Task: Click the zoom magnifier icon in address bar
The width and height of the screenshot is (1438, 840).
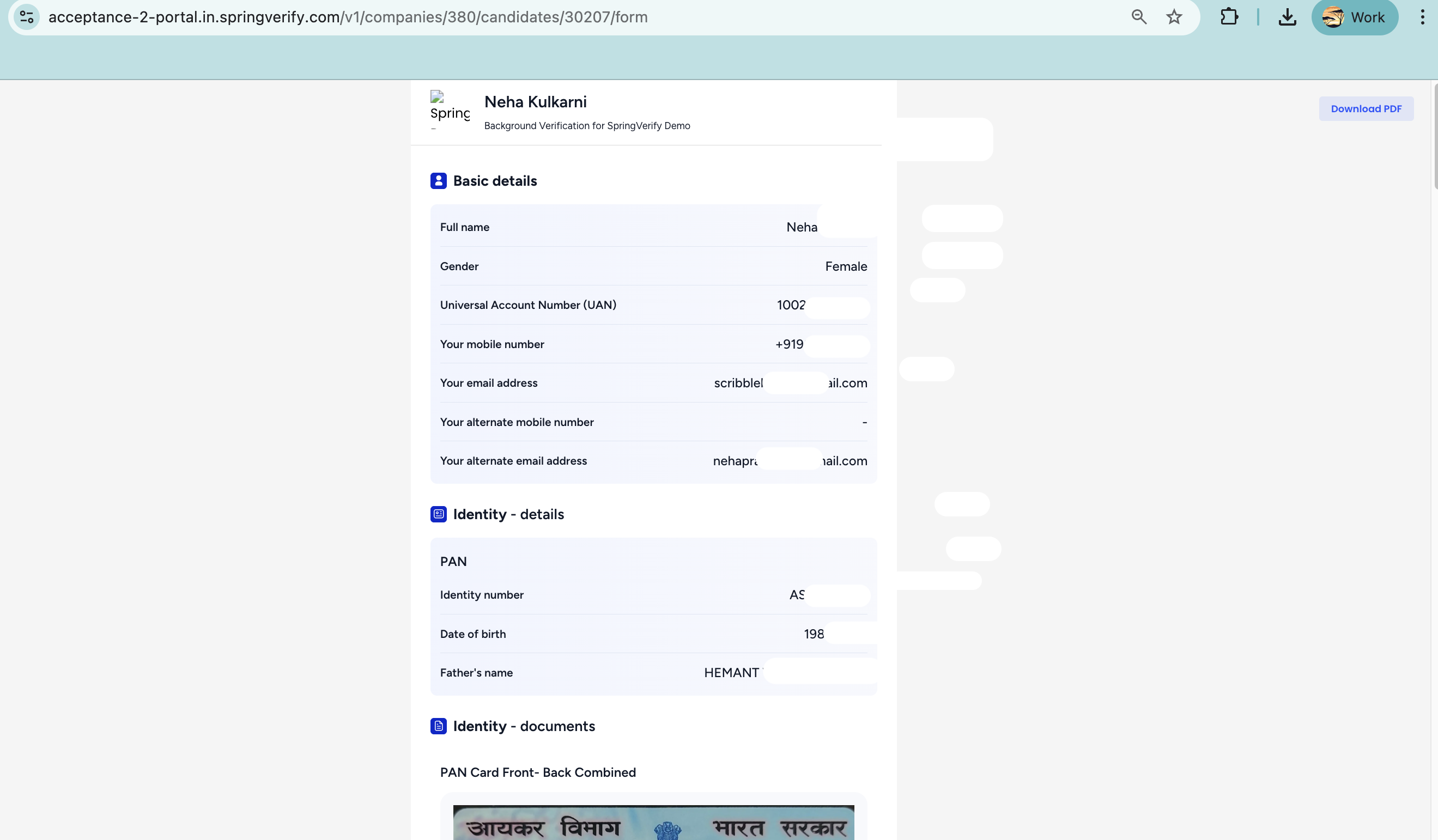Action: point(1138,17)
